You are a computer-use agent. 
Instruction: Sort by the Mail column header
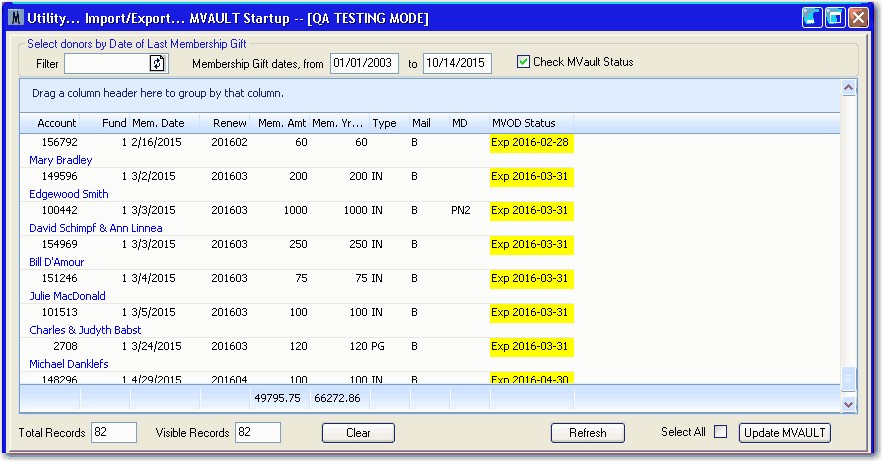pyautogui.click(x=430, y=123)
